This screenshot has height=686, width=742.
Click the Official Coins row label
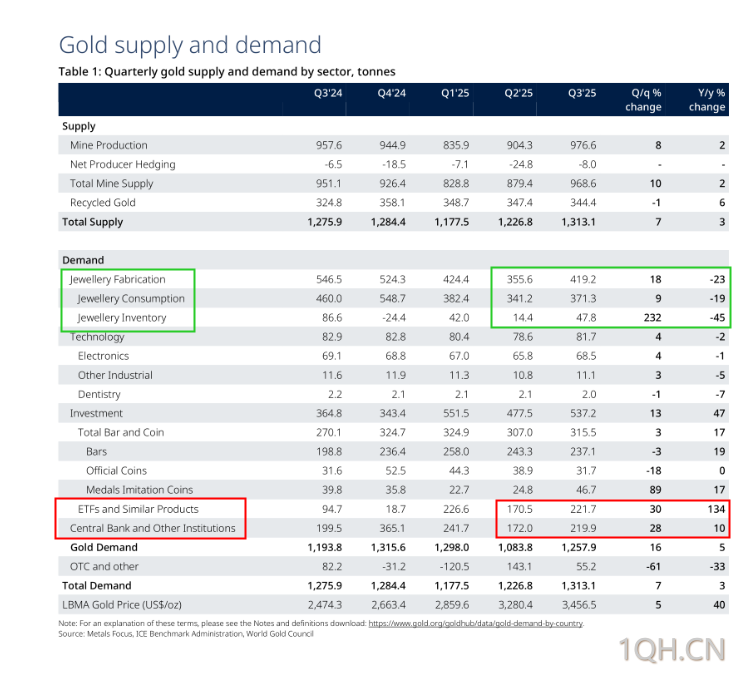click(x=116, y=471)
